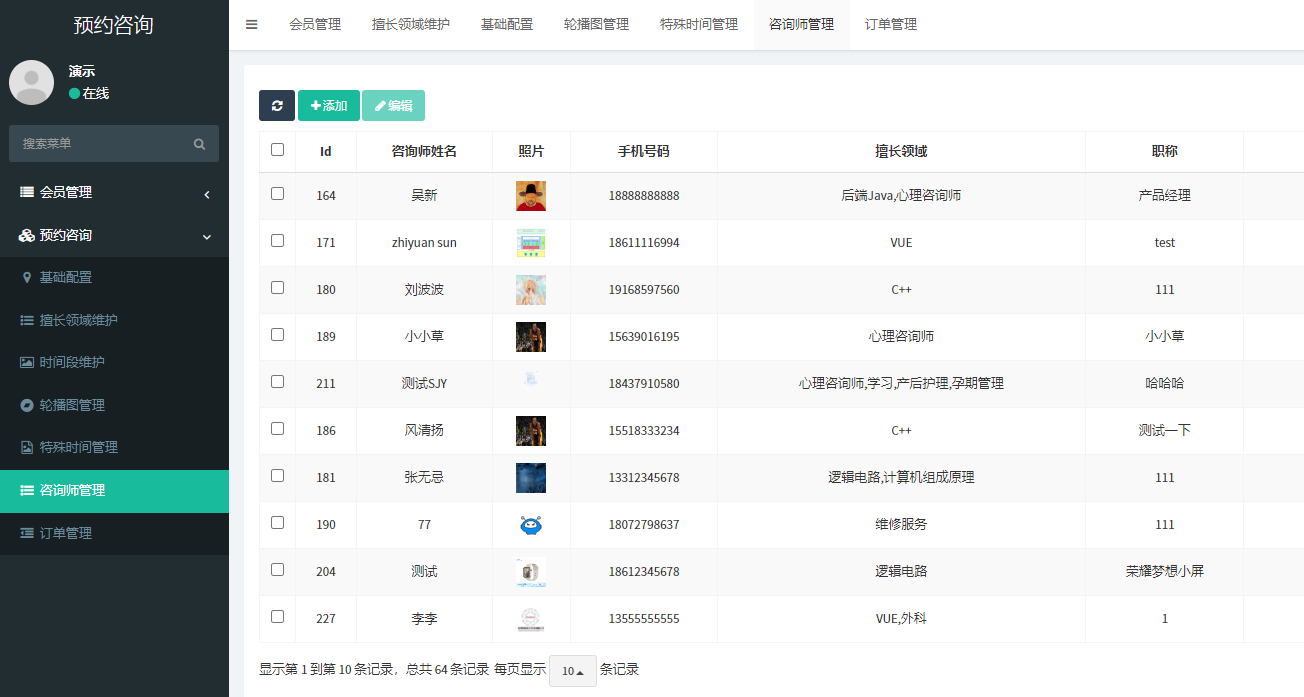Switch to the 订单管理 top tab
Screen dimensions: 1304x697
pyautogui.click(x=890, y=25)
